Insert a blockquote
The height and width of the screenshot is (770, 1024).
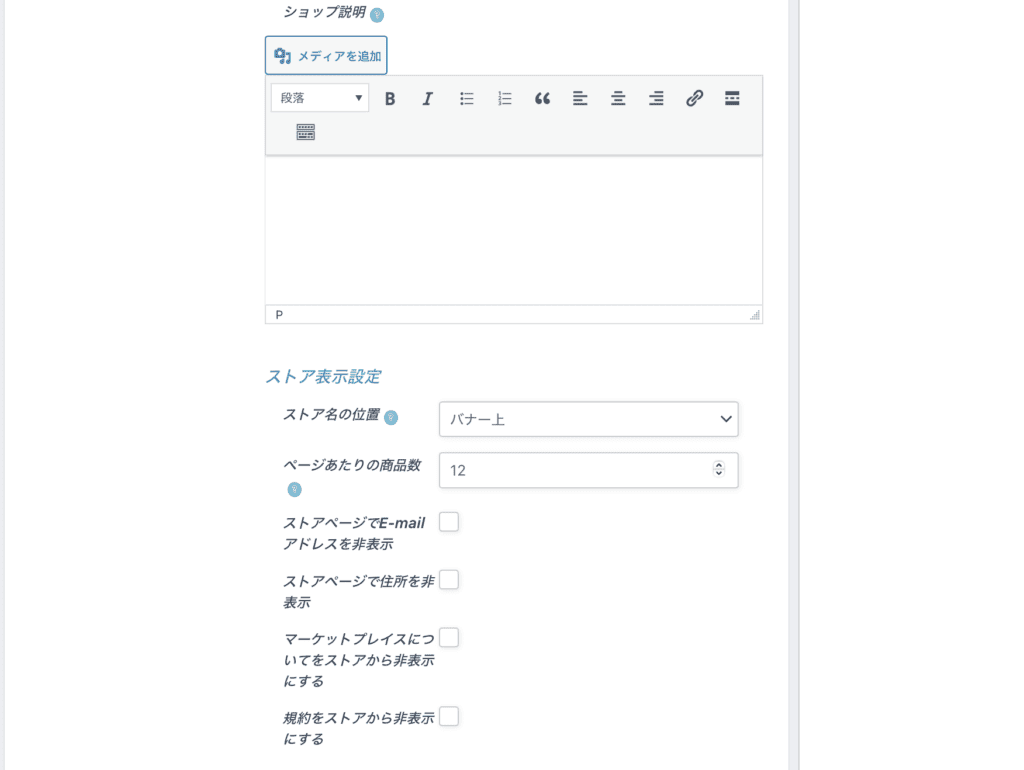(542, 98)
